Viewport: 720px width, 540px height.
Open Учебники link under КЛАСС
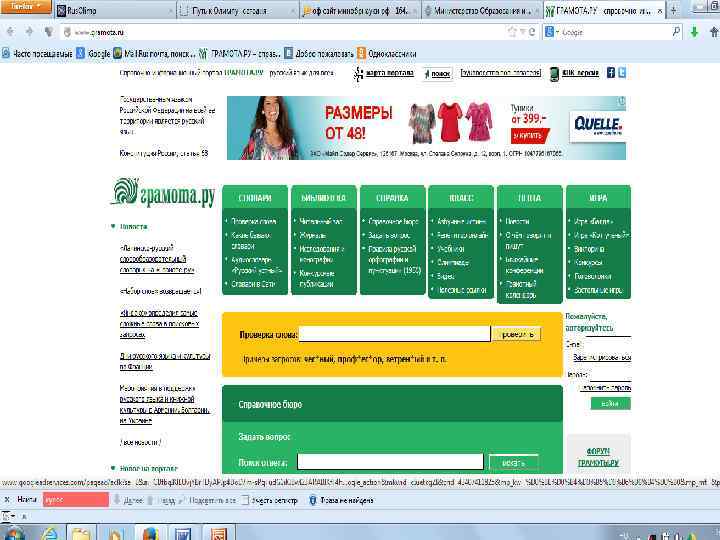tap(450, 249)
